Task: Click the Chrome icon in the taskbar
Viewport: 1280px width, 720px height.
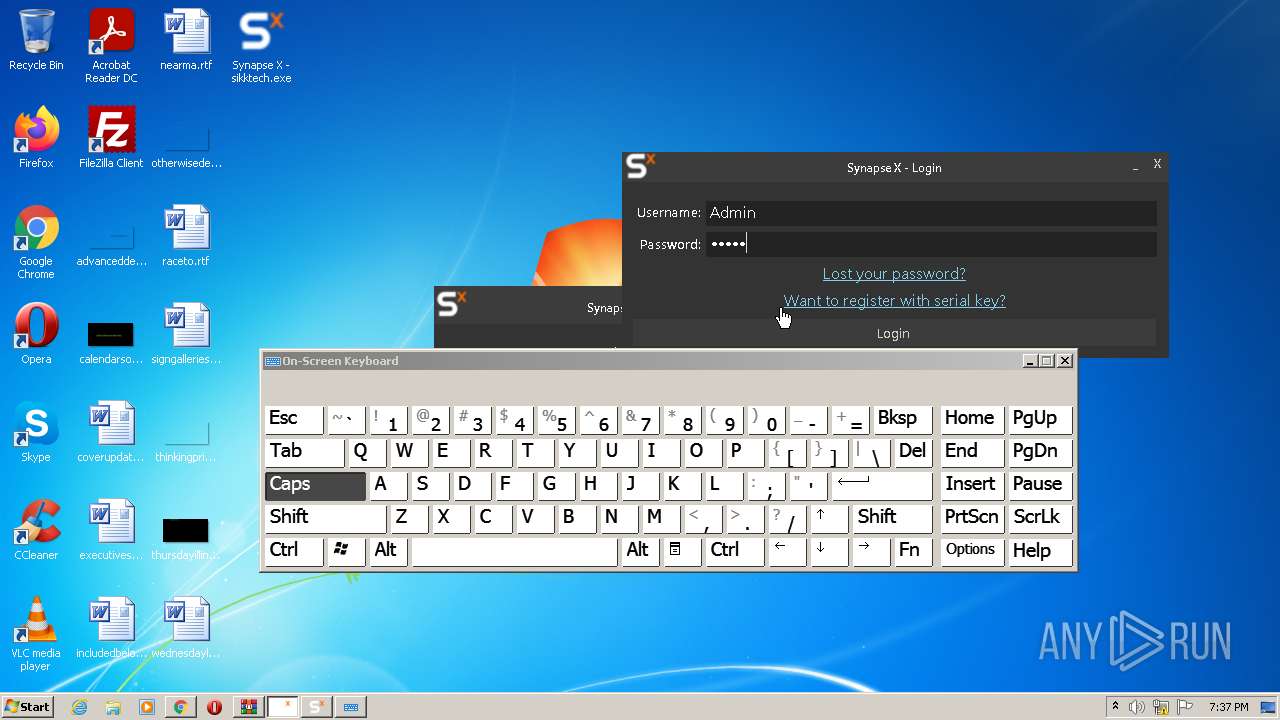Action: click(180, 707)
